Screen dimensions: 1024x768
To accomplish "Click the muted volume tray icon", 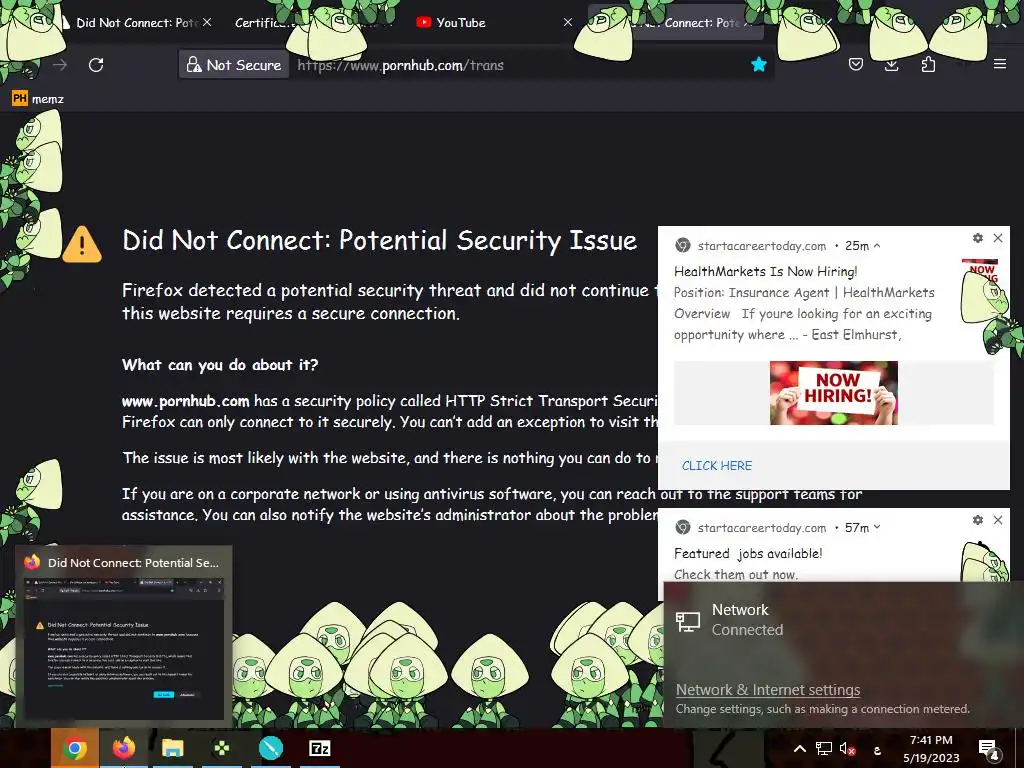I will (847, 749).
